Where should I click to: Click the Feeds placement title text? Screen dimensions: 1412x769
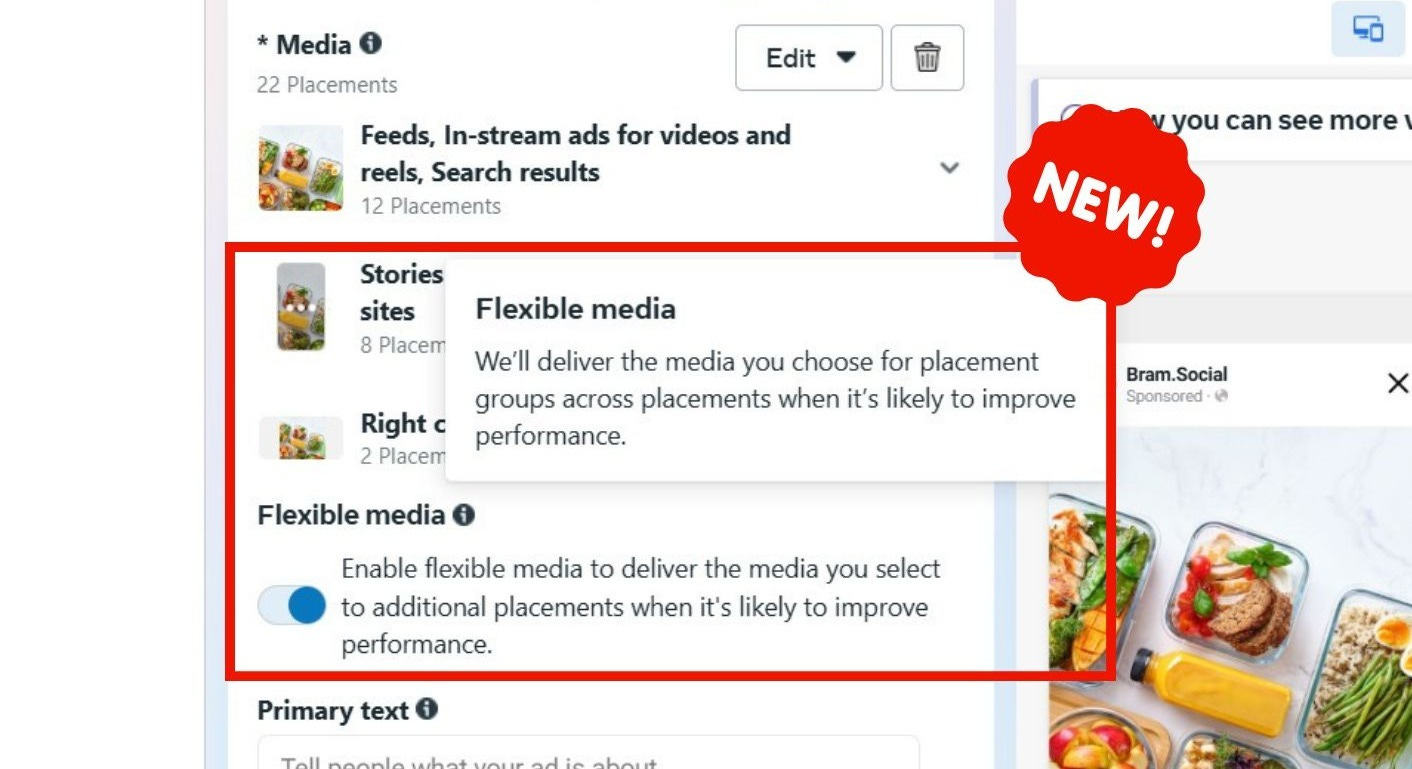click(575, 153)
